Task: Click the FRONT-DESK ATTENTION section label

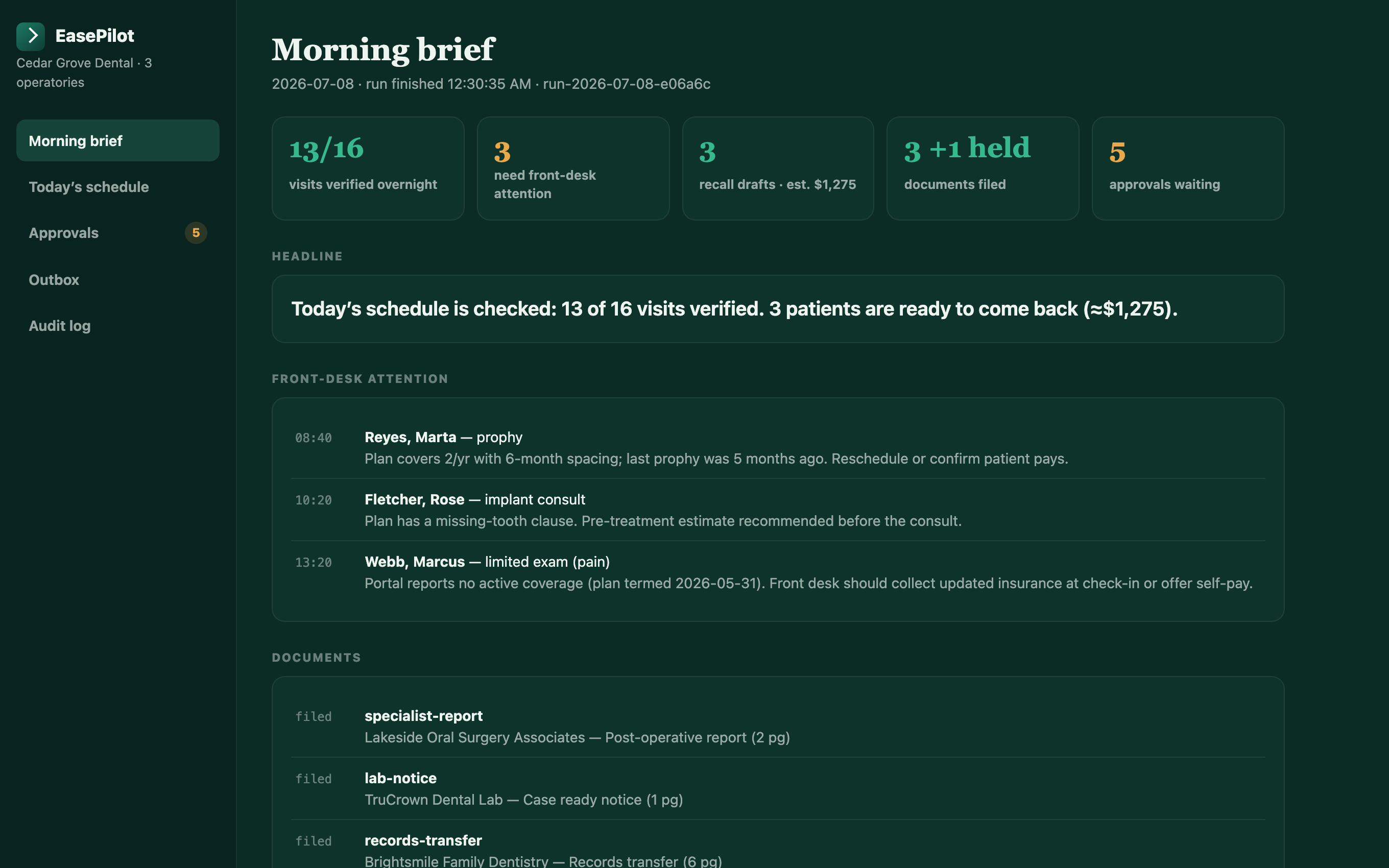Action: point(360,379)
